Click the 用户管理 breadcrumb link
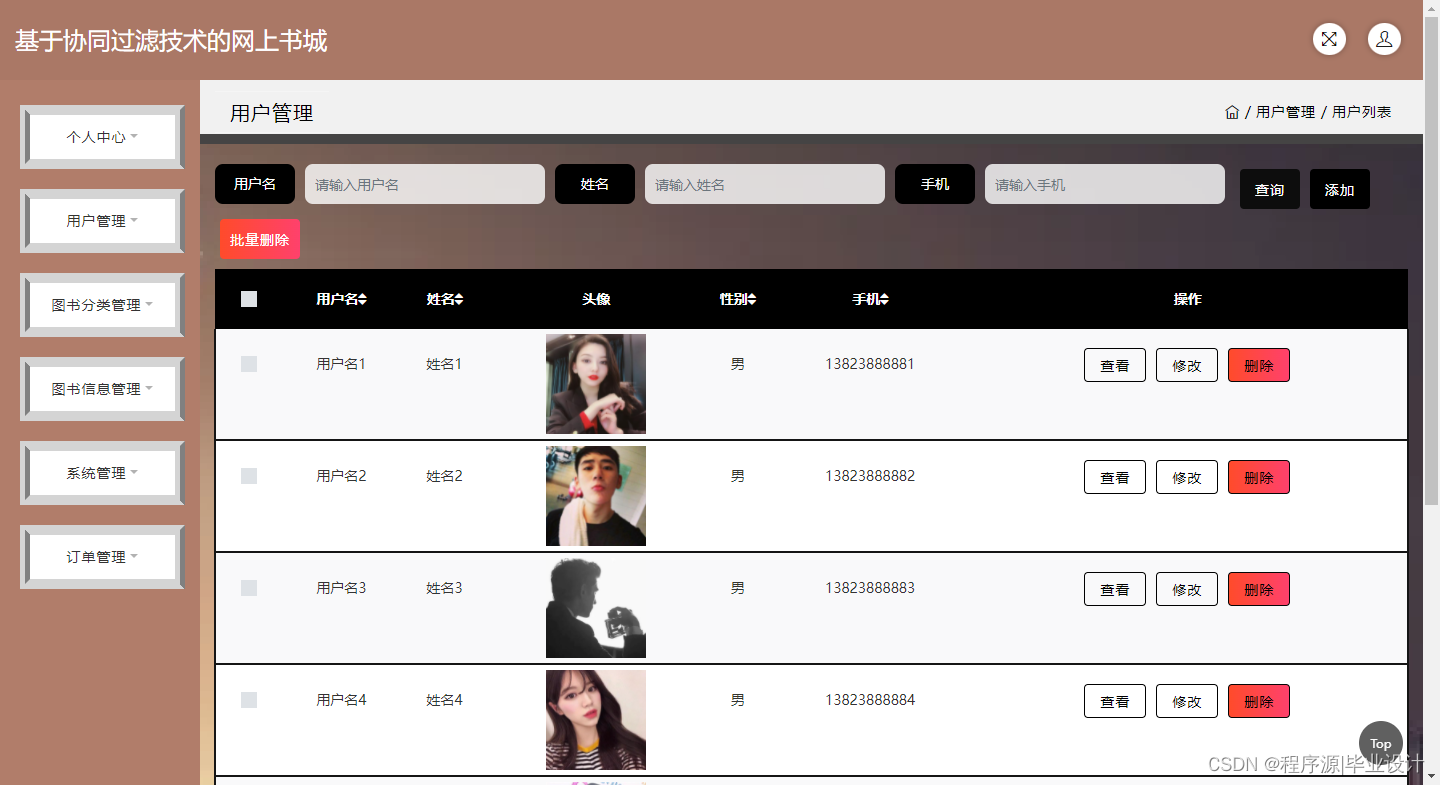Viewport: 1440px width, 785px height. [1285, 112]
